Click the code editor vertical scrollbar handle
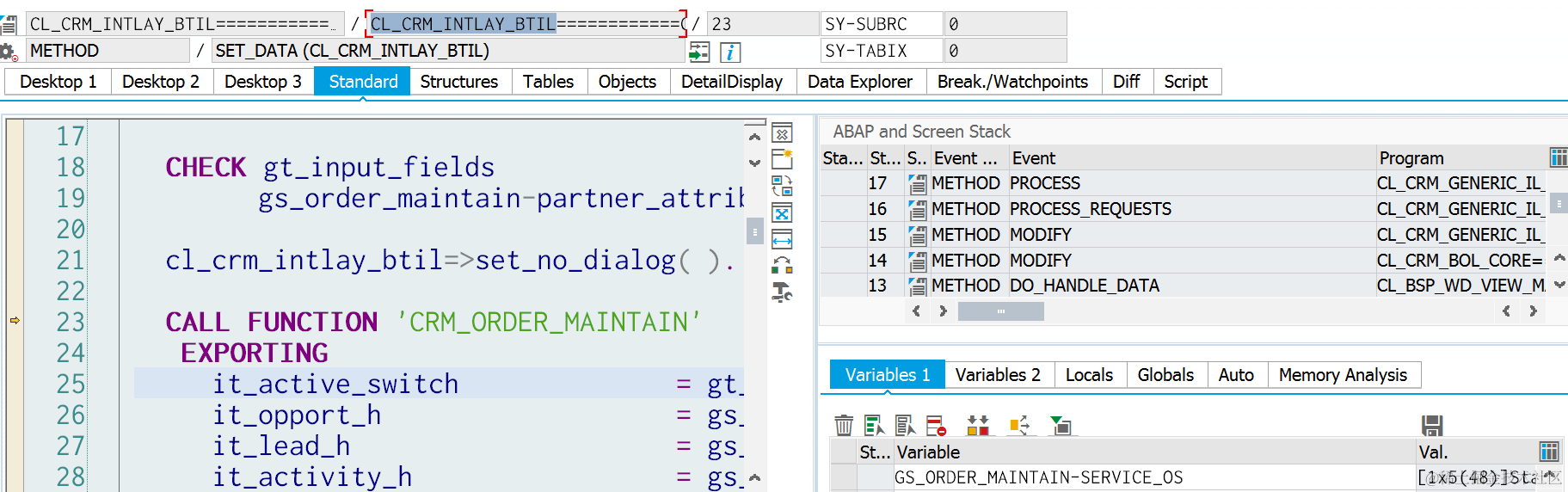The width and height of the screenshot is (1568, 492). tap(754, 231)
